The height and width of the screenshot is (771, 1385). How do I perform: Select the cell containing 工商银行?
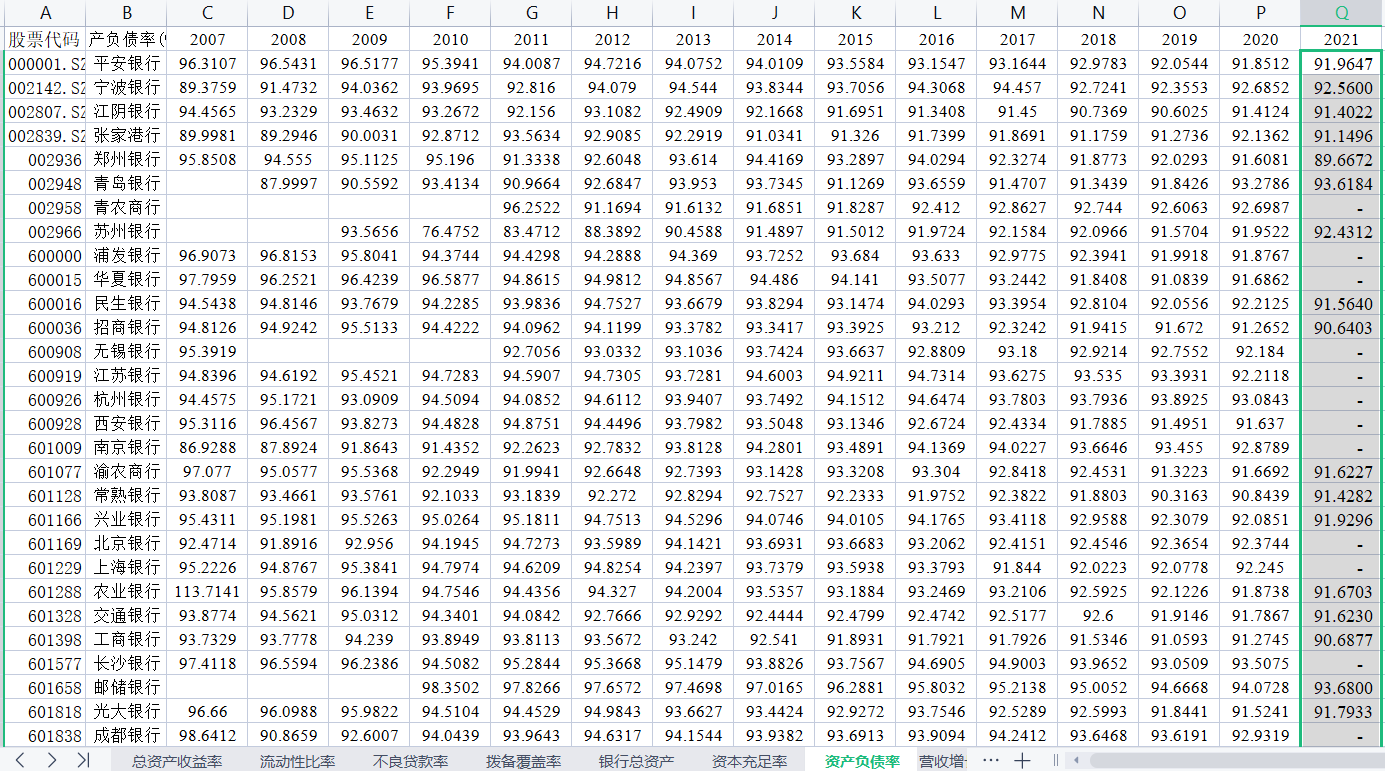pyautogui.click(x=126, y=639)
